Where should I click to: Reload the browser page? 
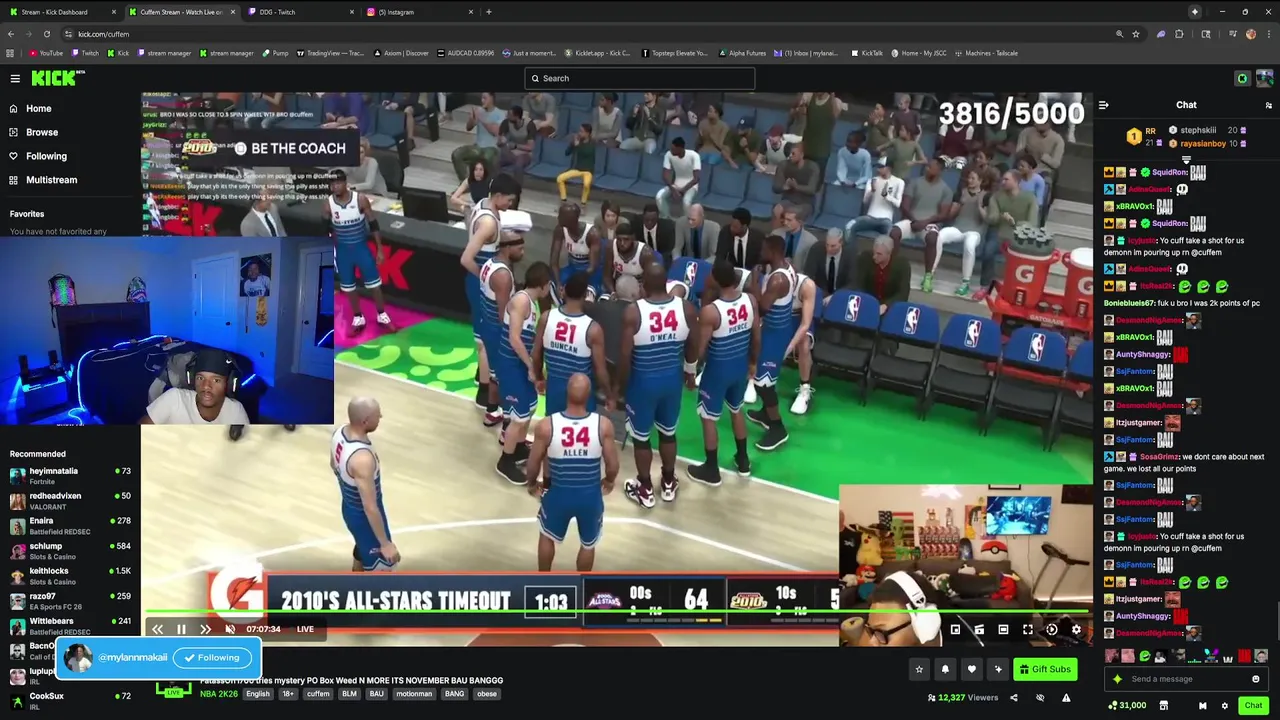46,34
